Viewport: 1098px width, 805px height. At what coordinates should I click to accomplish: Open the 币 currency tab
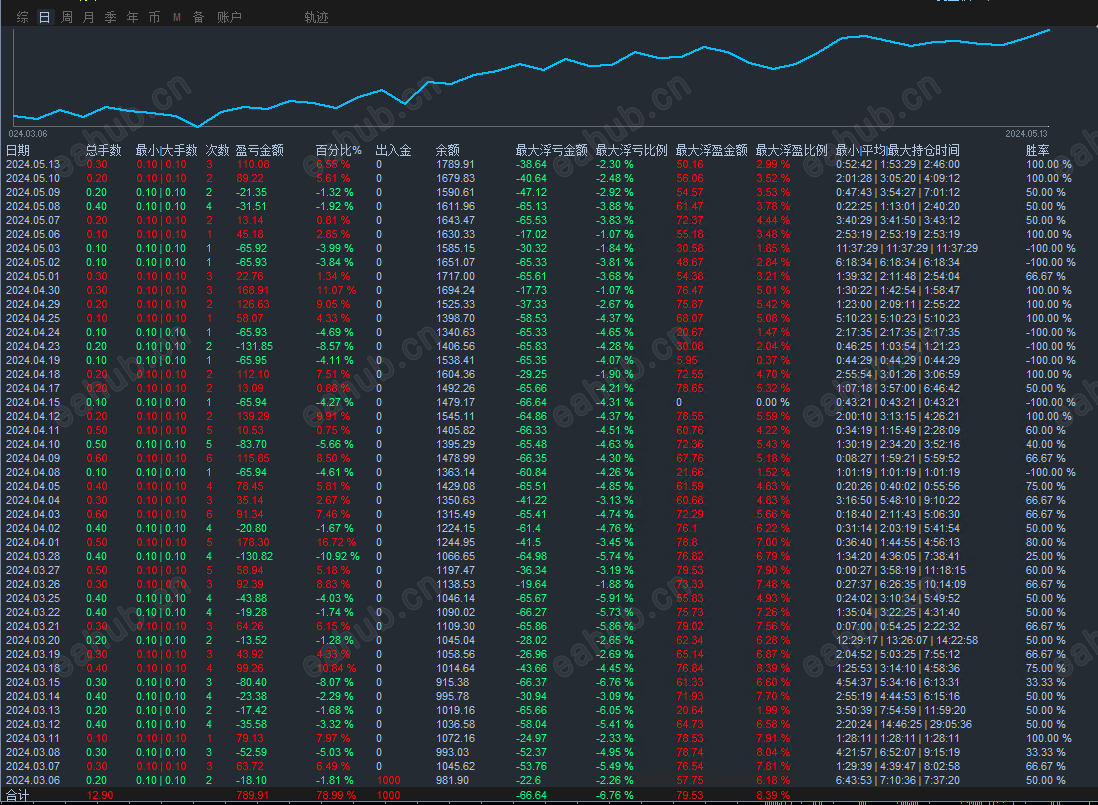pos(154,17)
